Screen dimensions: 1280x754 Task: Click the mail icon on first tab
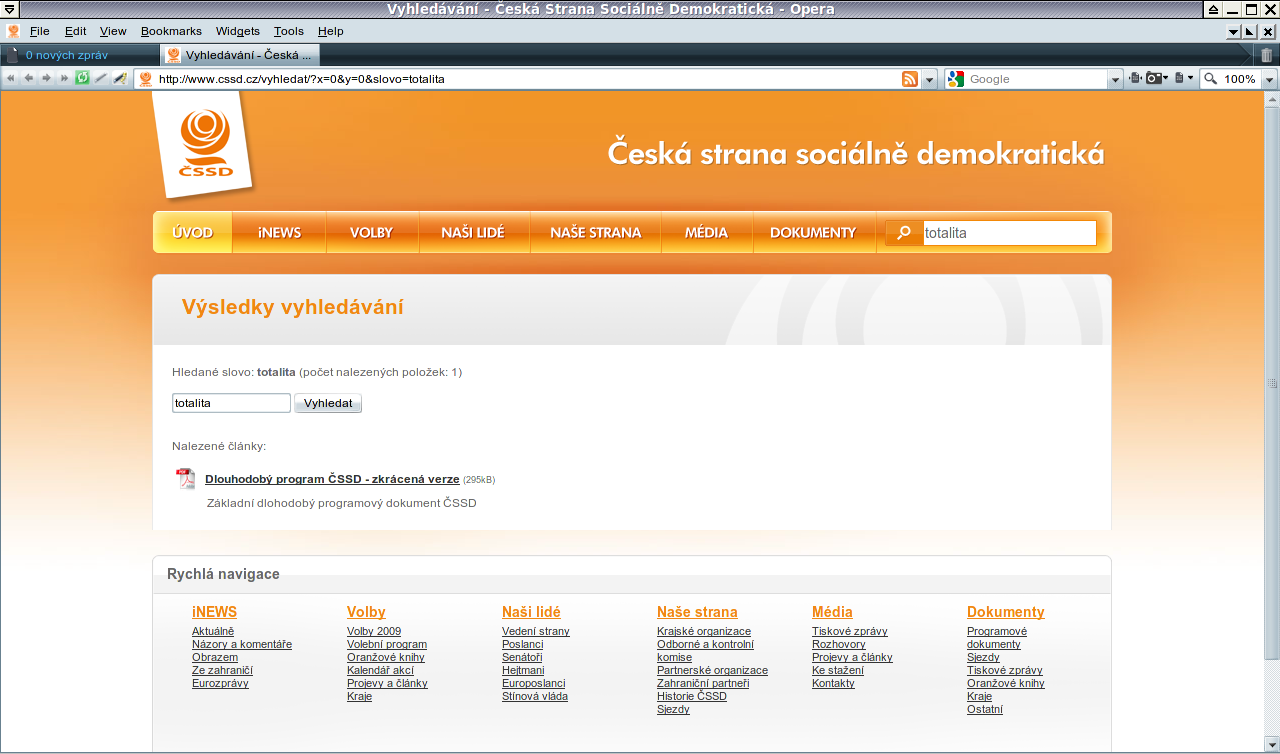[x=11, y=55]
